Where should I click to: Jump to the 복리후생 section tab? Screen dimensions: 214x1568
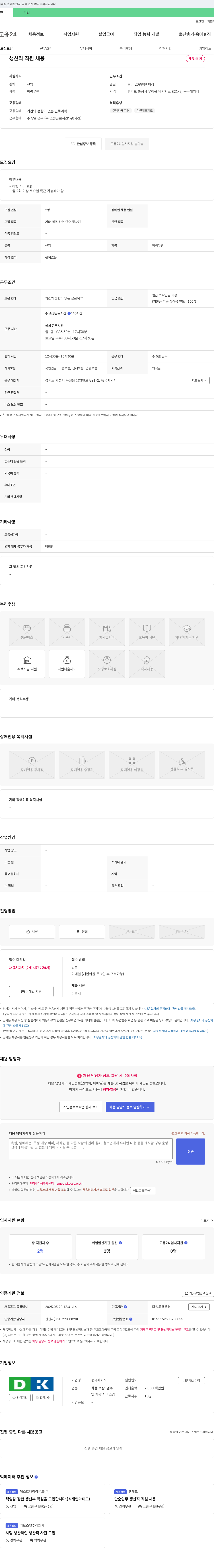coord(126,48)
